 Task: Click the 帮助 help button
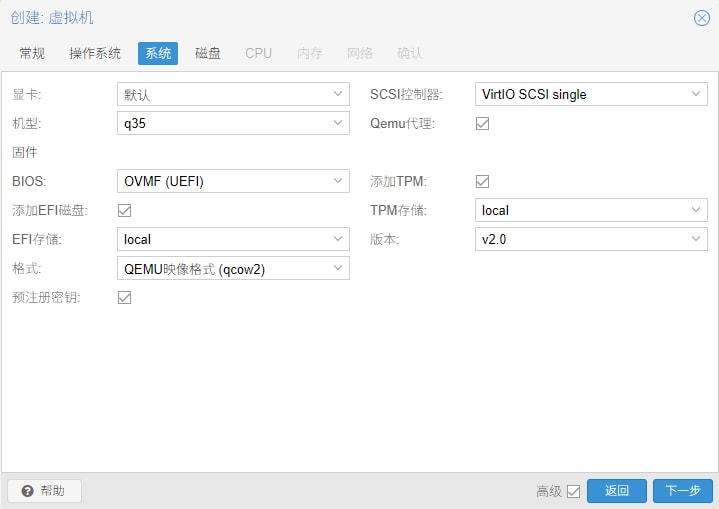[44, 491]
